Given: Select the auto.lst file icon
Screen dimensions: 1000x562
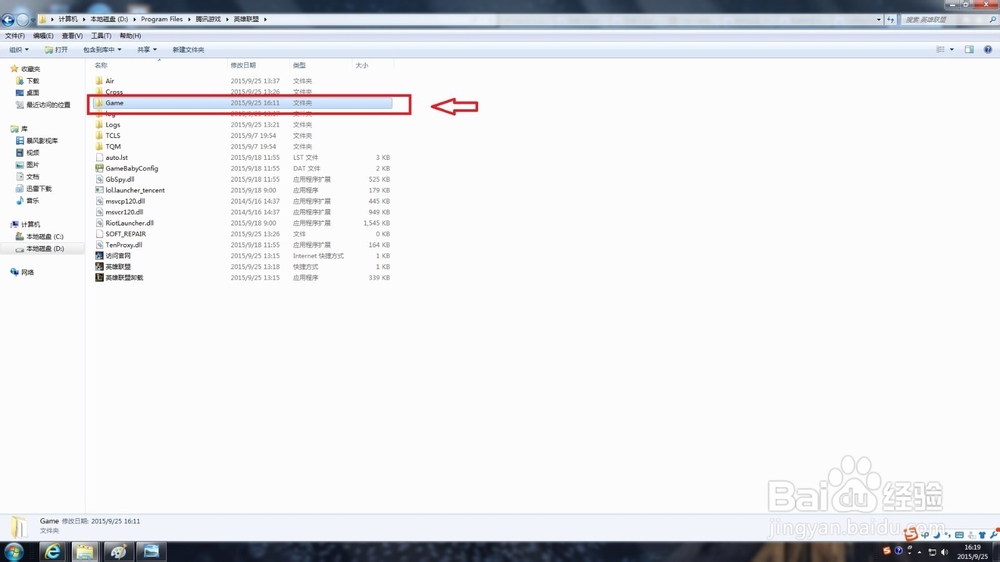Looking at the screenshot, I should pos(99,157).
